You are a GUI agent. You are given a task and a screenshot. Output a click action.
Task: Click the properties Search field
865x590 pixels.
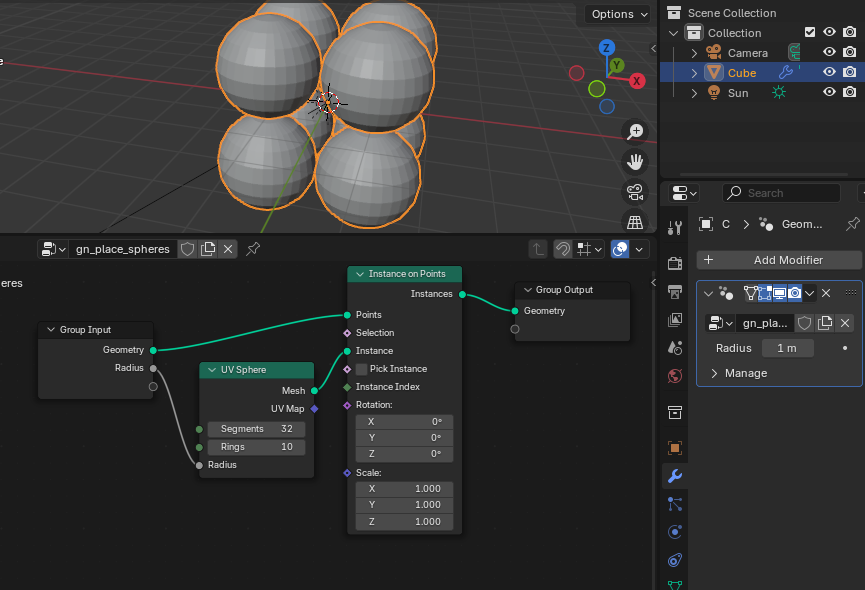[781, 193]
